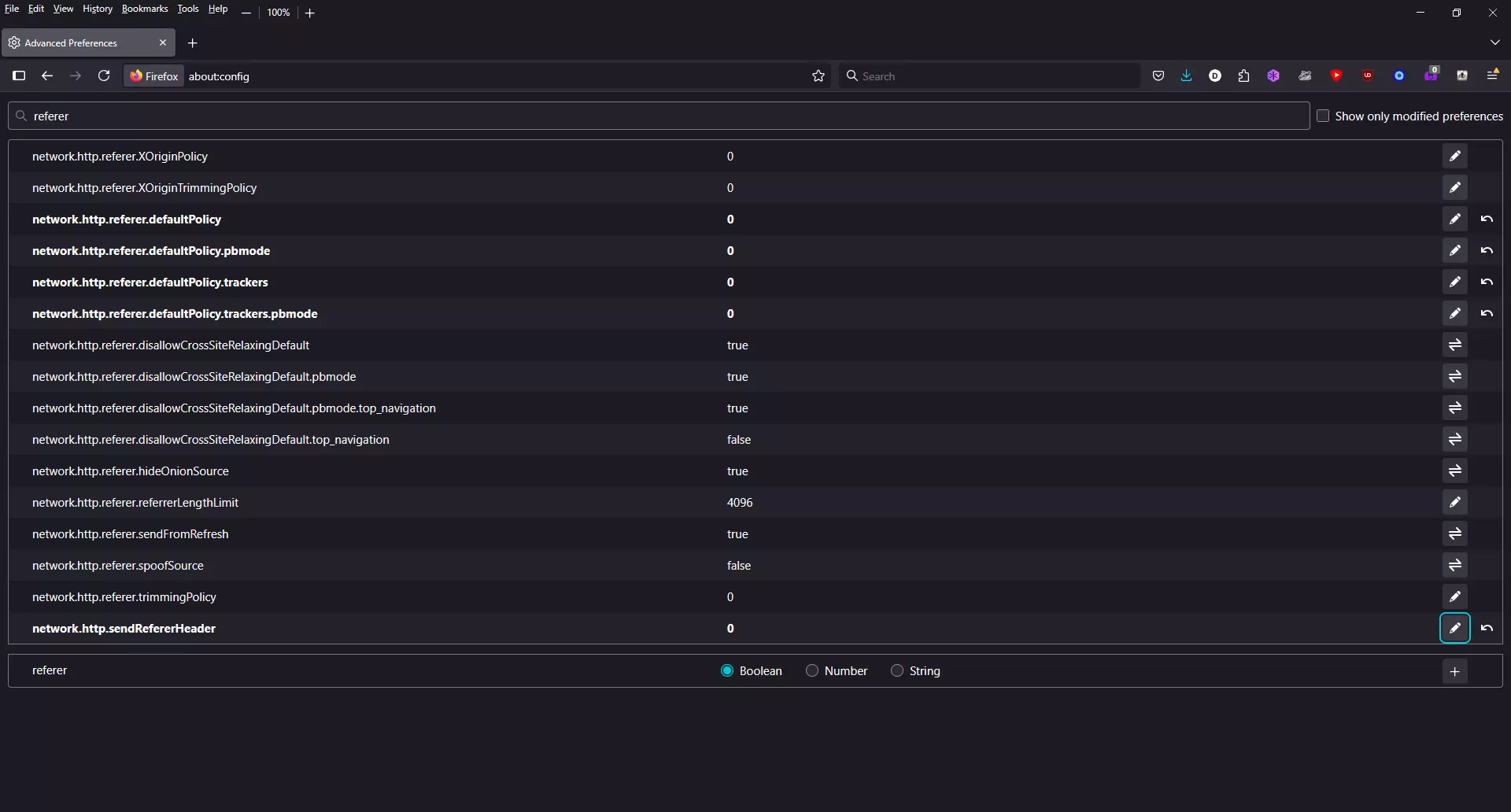Image resolution: width=1511 pixels, height=812 pixels.
Task: Reset network.http.referer.defaultPolicy.trackers preference
Action: coord(1487,282)
